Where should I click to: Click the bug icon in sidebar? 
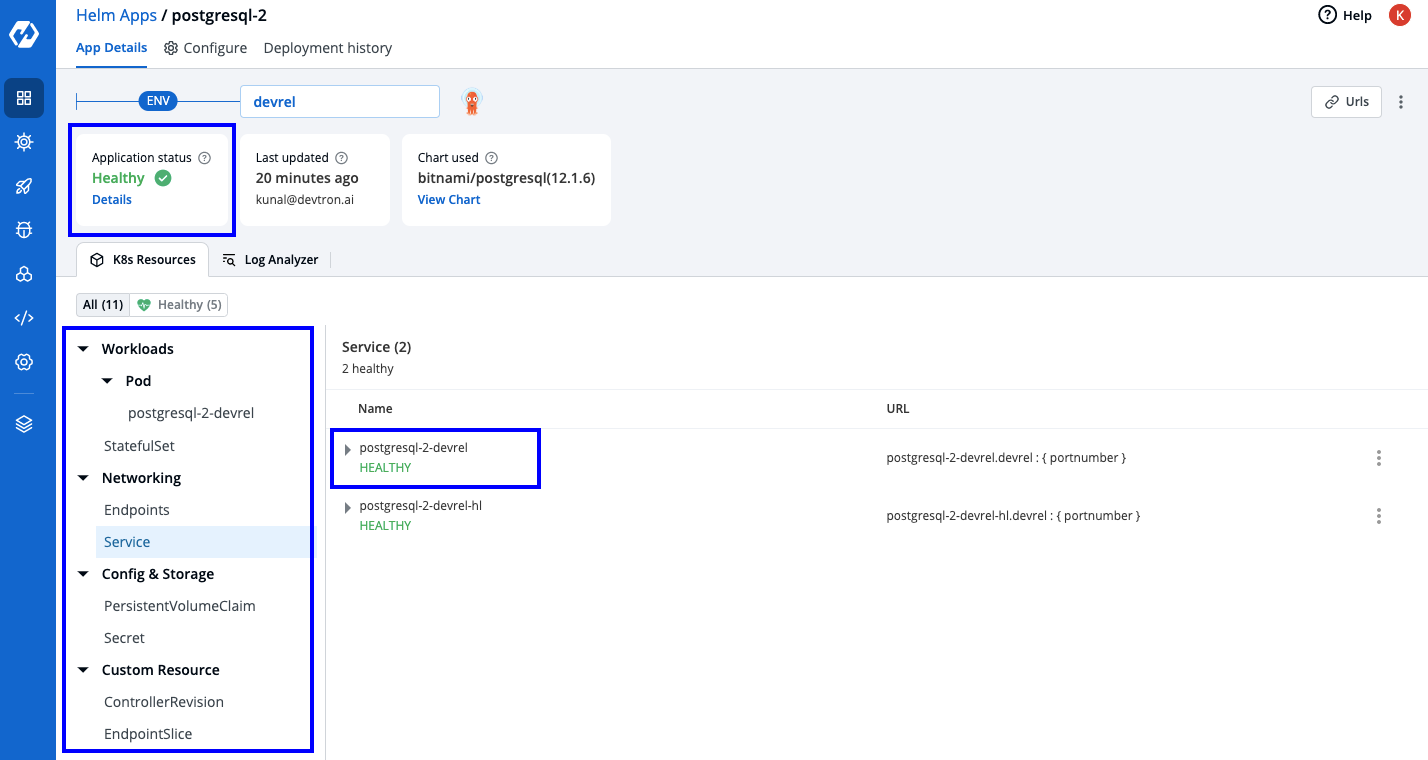pyautogui.click(x=24, y=230)
